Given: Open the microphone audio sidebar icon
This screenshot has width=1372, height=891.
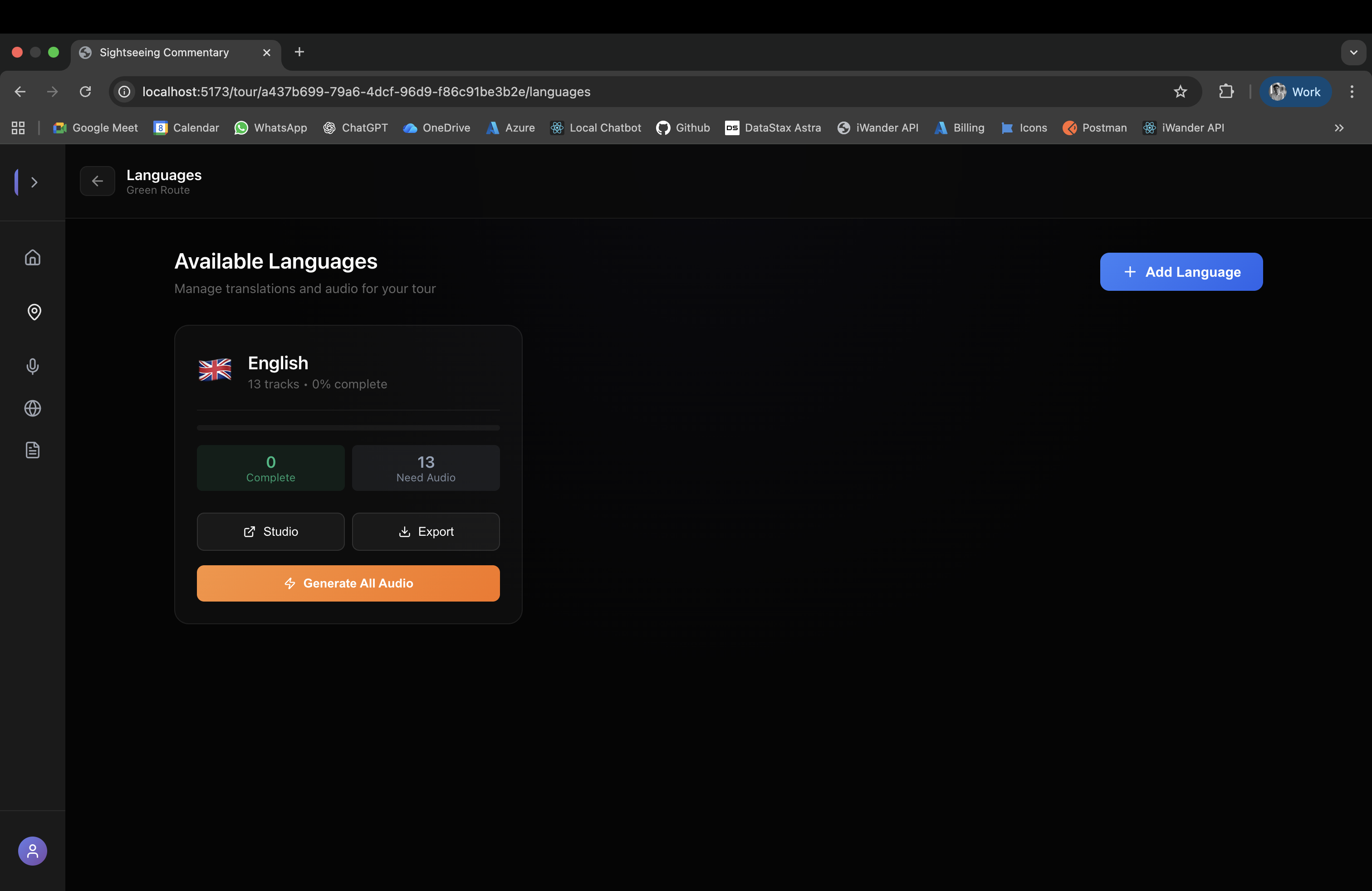Looking at the screenshot, I should point(33,366).
